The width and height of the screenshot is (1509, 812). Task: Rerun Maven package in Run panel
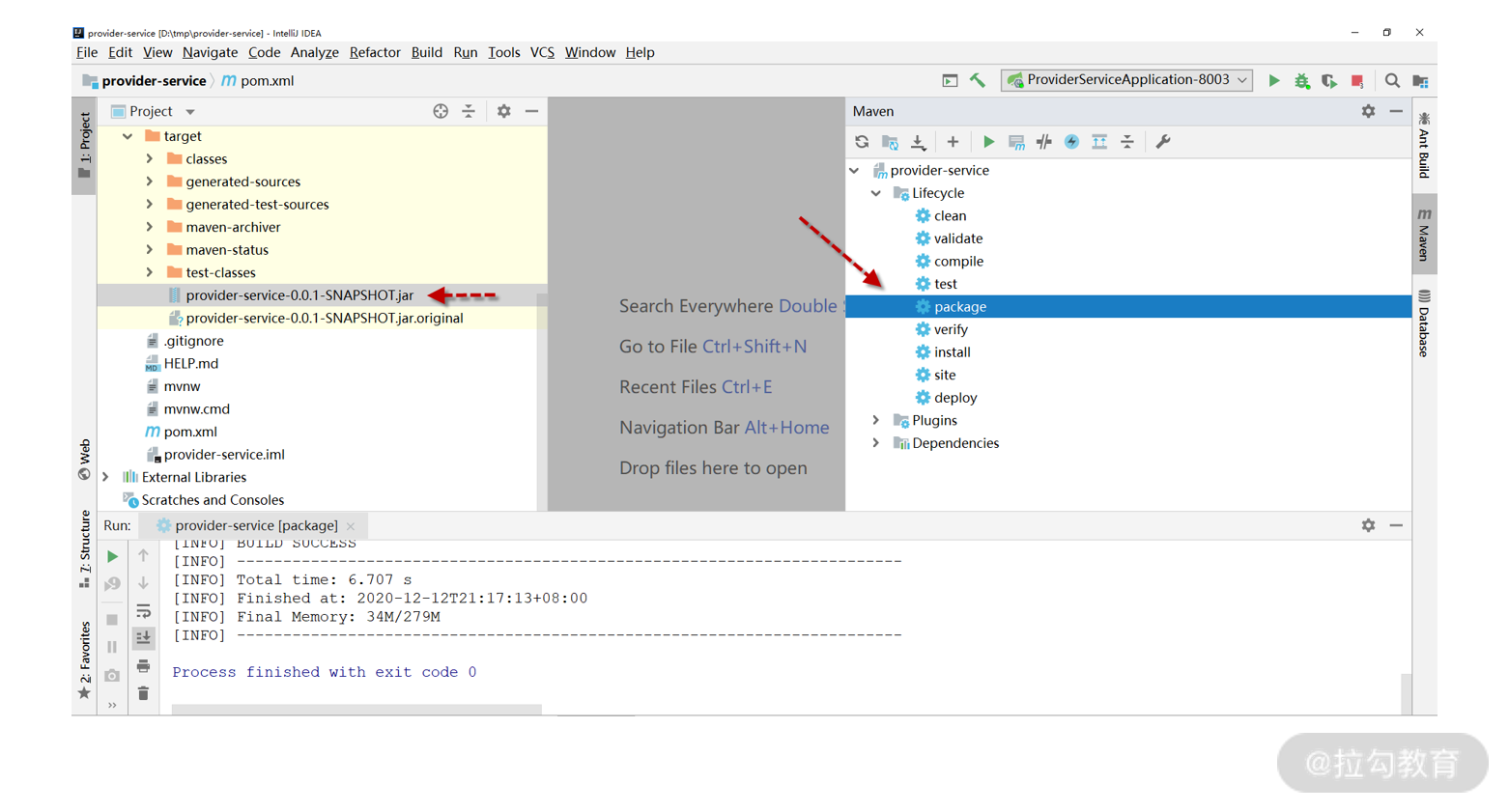112,557
